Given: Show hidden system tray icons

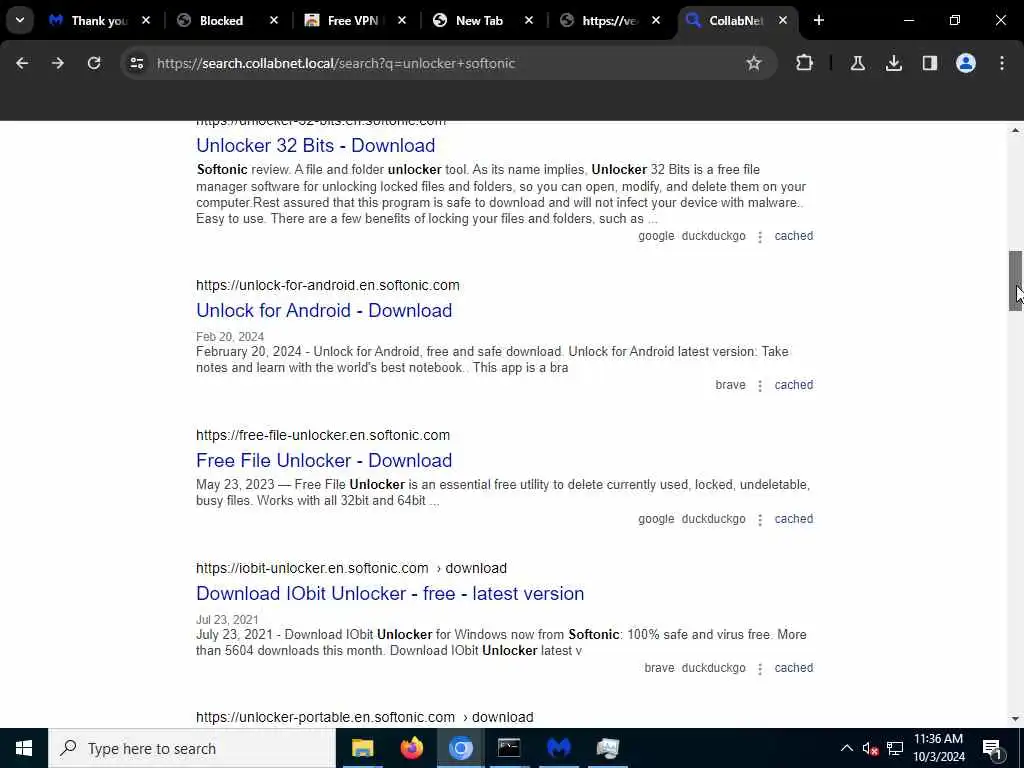Looking at the screenshot, I should click(x=846, y=748).
